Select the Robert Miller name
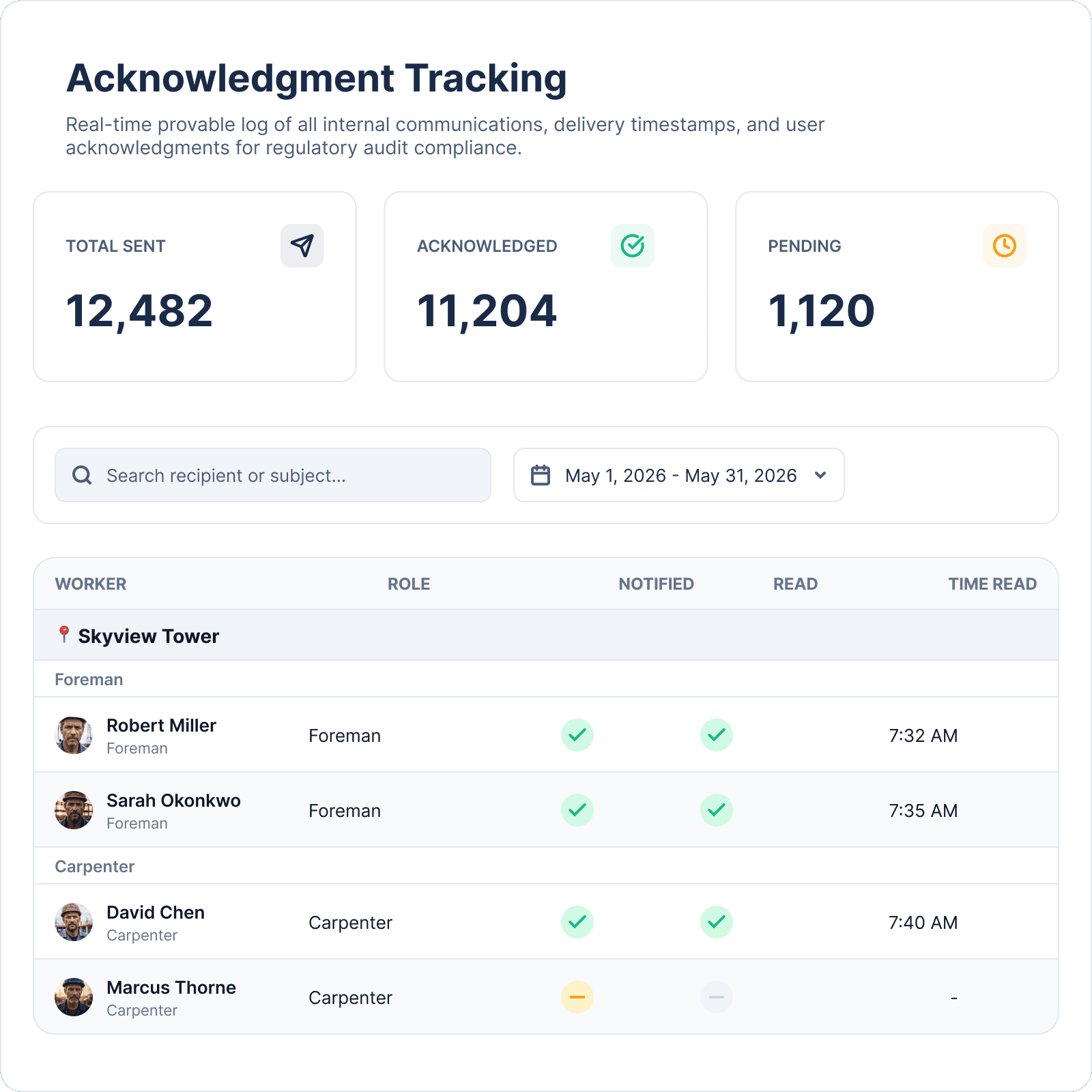 click(161, 725)
